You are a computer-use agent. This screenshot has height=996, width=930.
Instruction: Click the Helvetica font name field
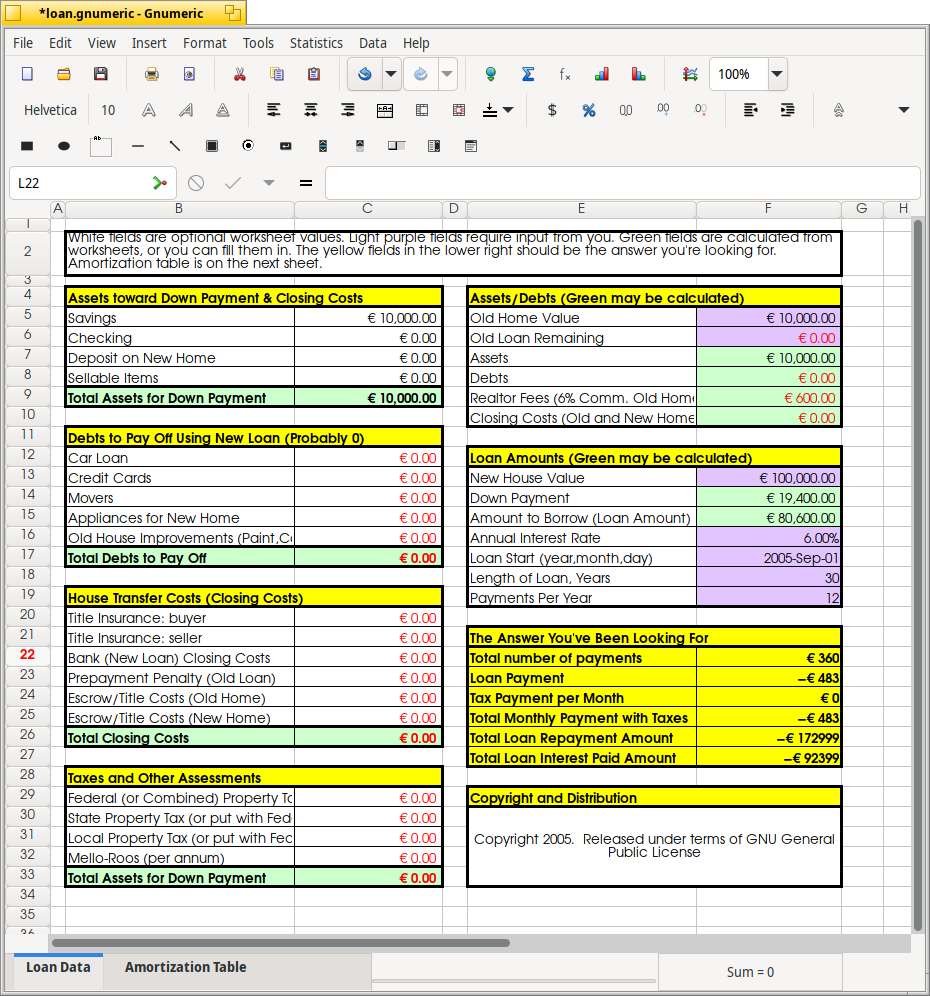coord(50,111)
